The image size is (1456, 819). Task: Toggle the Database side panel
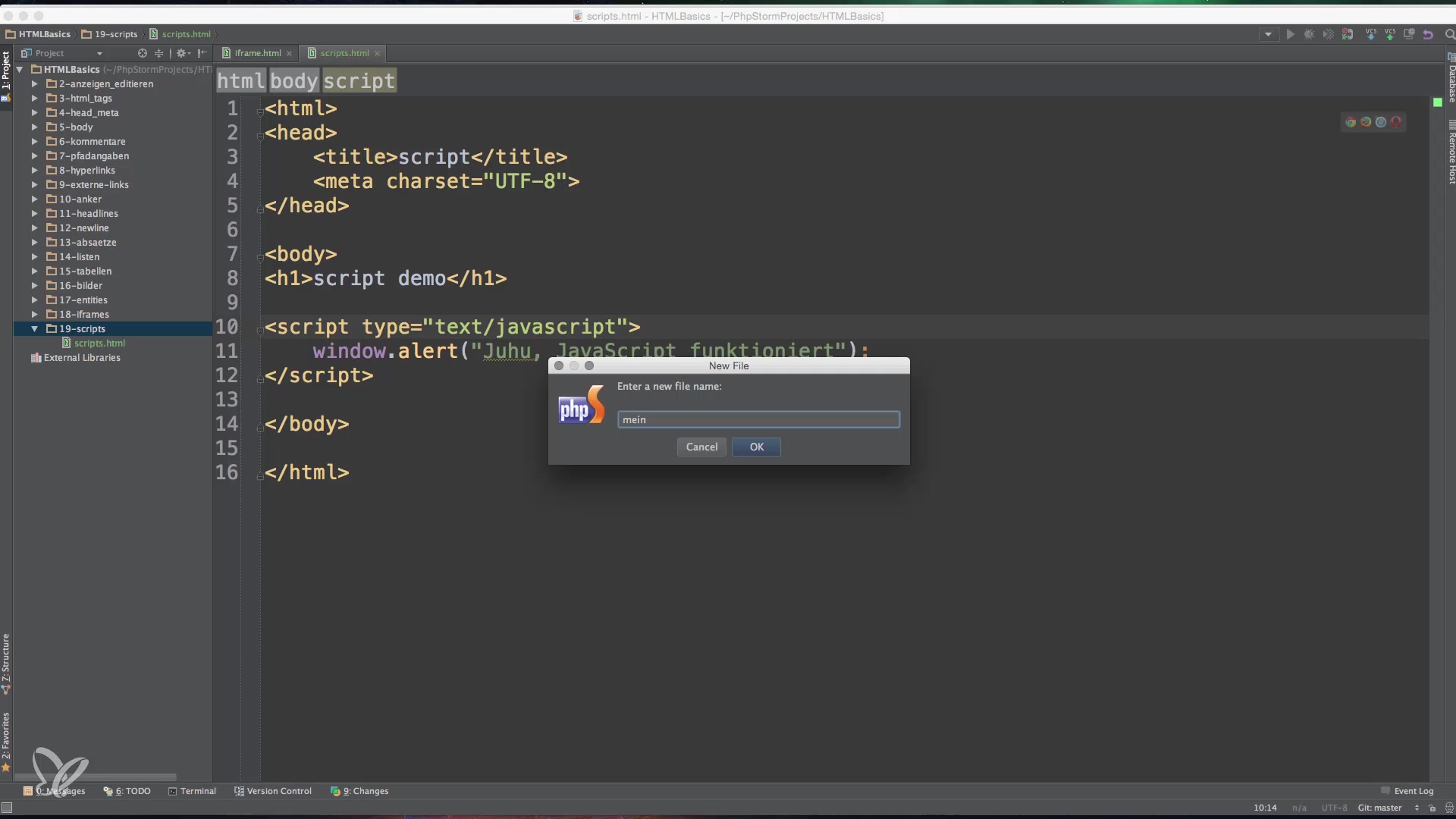[x=1451, y=80]
